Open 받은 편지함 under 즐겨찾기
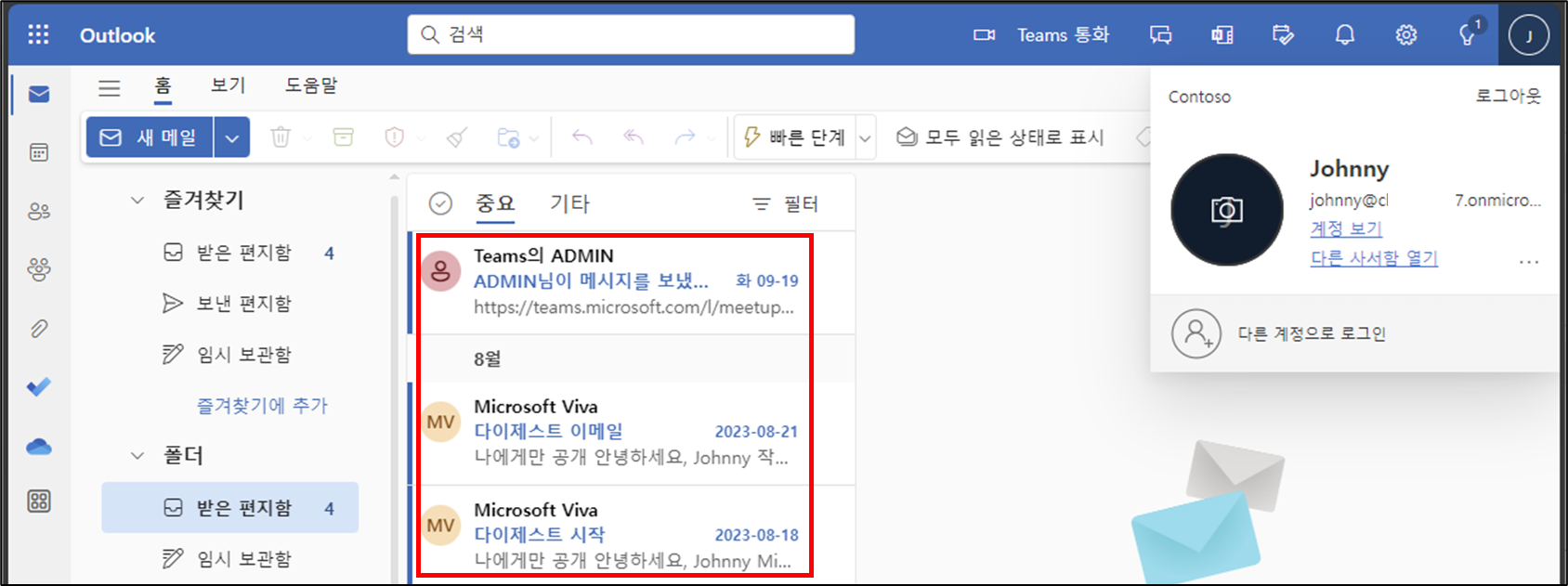 point(230,253)
